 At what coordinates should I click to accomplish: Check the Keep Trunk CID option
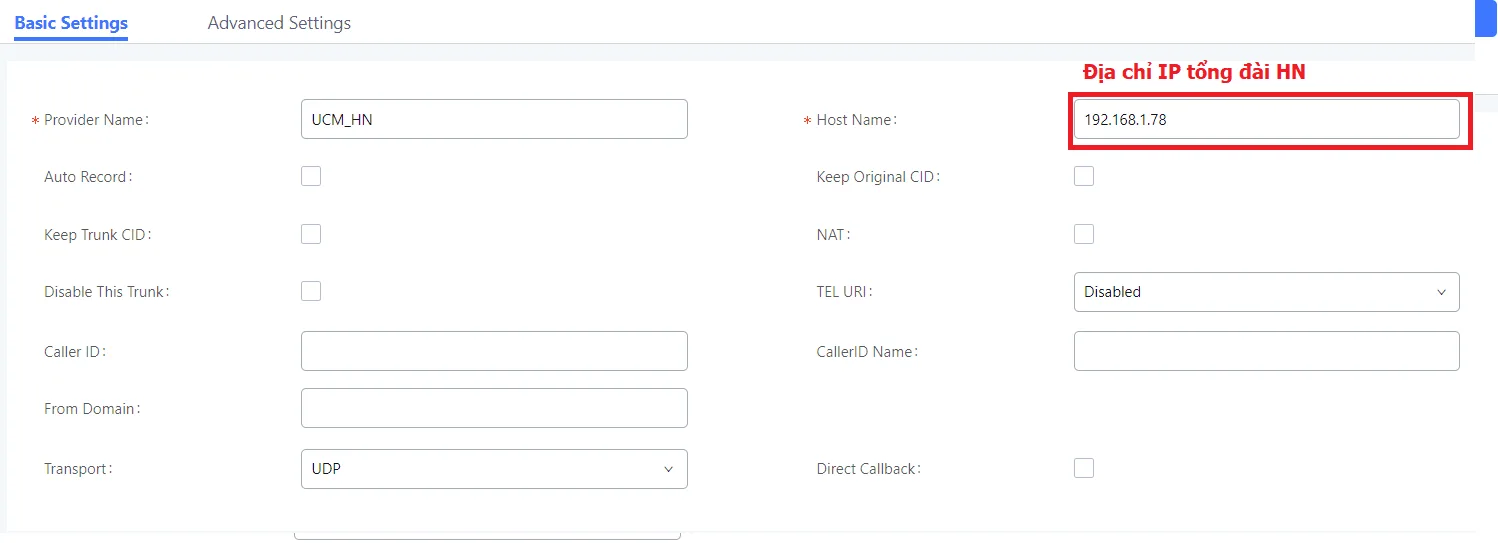click(x=311, y=234)
